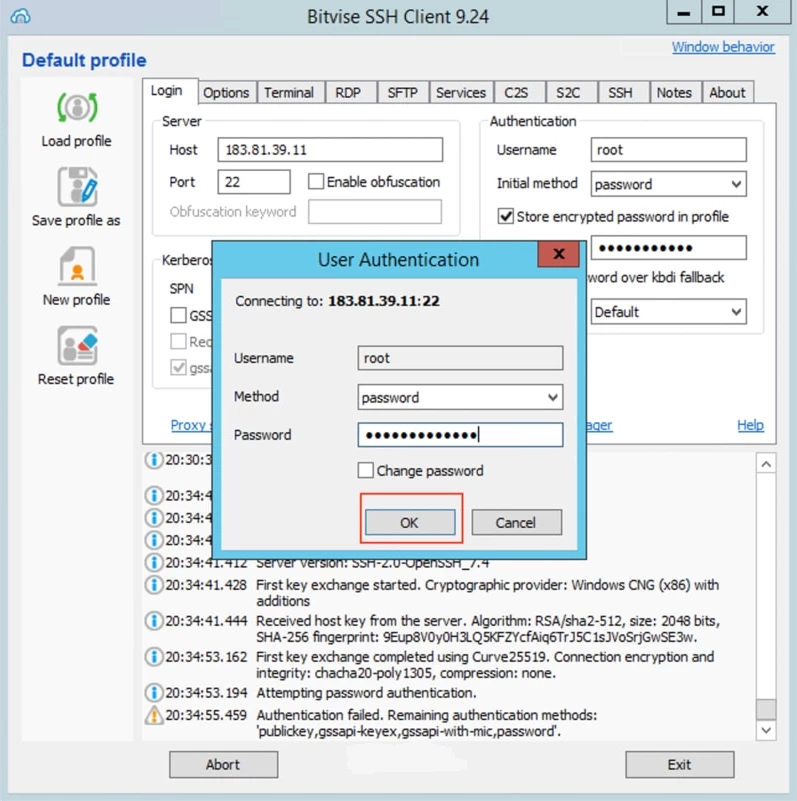Viewport: 797px width, 801px height.
Task: Open the Window behavior link
Action: (x=723, y=47)
